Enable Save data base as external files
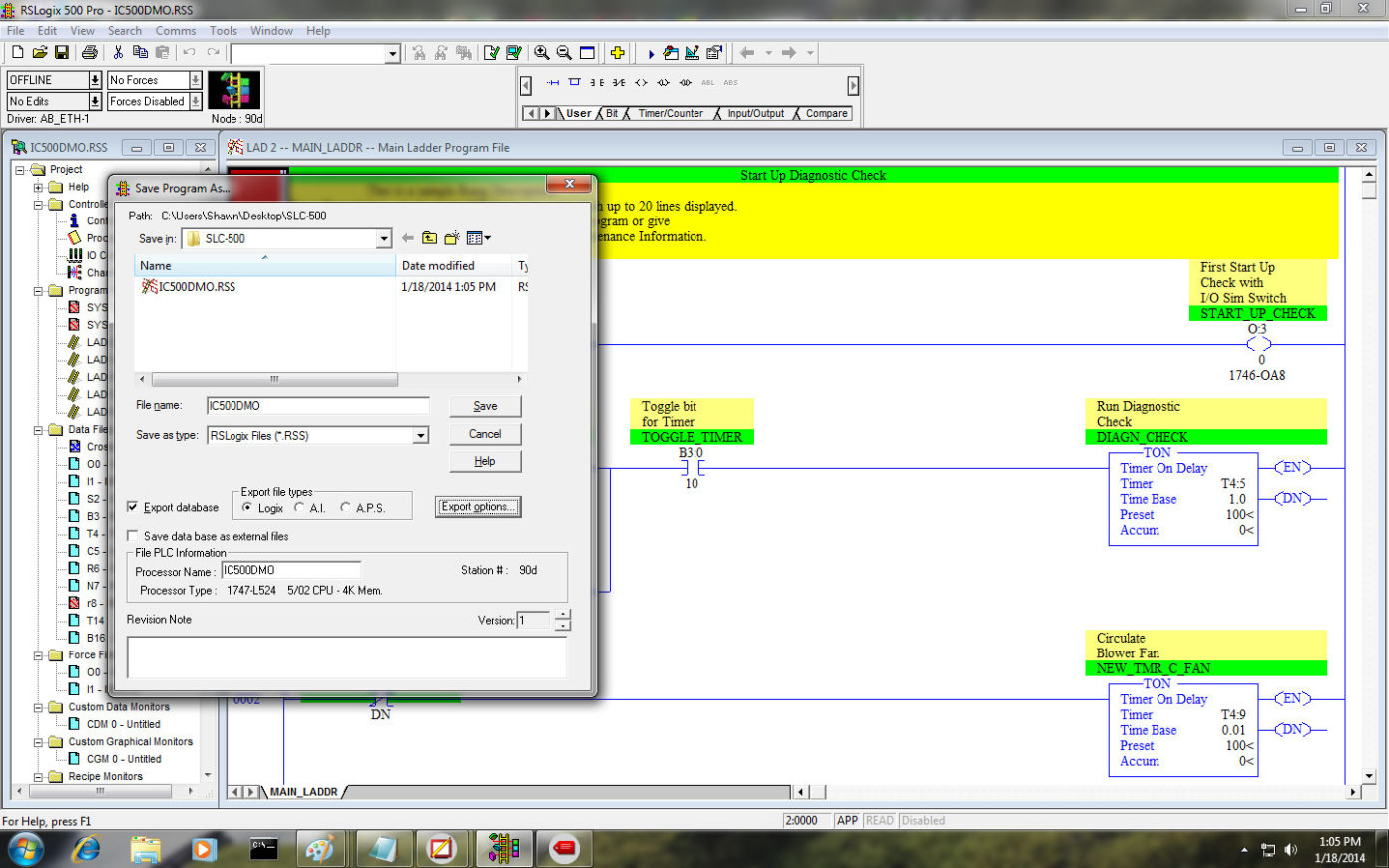Viewport: 1389px width, 868px height. click(x=132, y=536)
